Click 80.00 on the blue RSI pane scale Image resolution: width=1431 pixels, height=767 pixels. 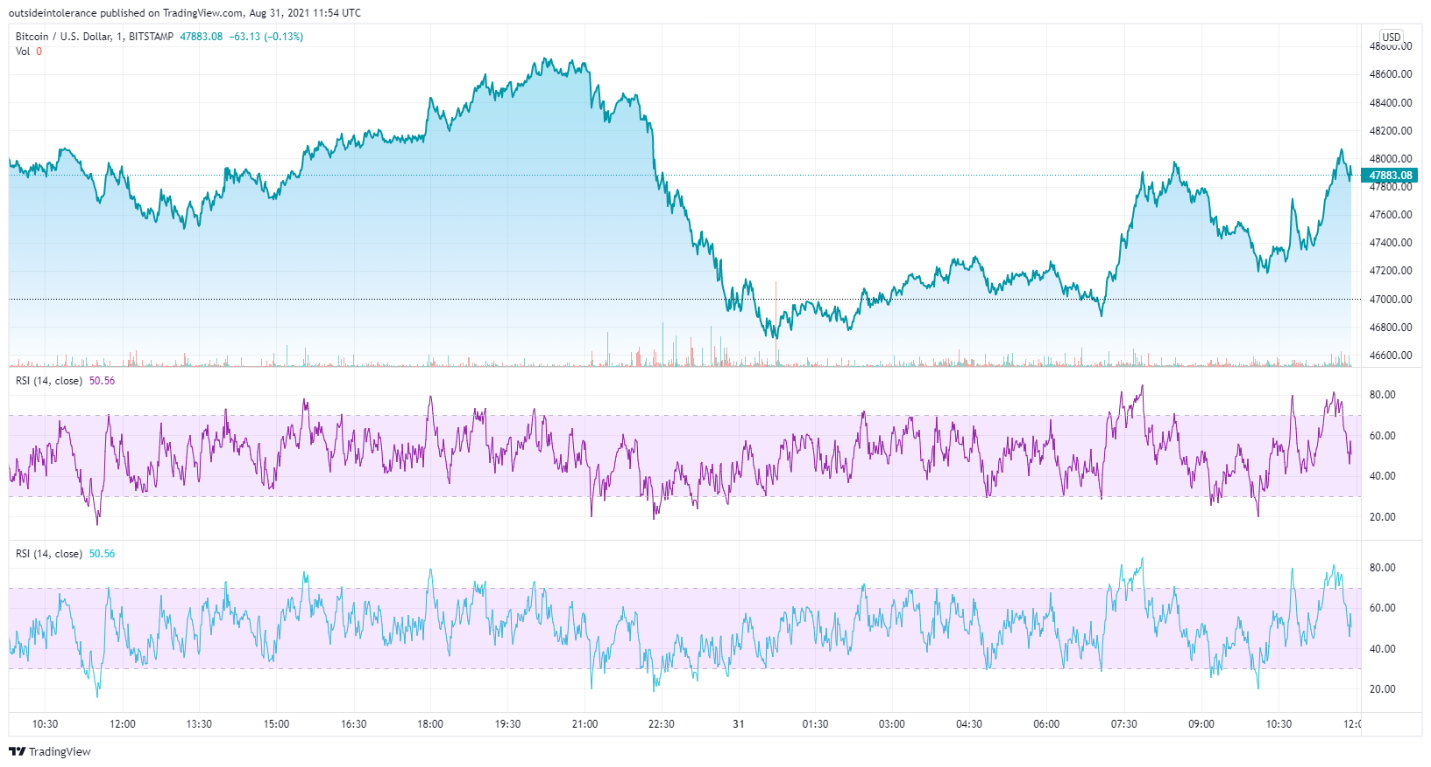(1383, 568)
